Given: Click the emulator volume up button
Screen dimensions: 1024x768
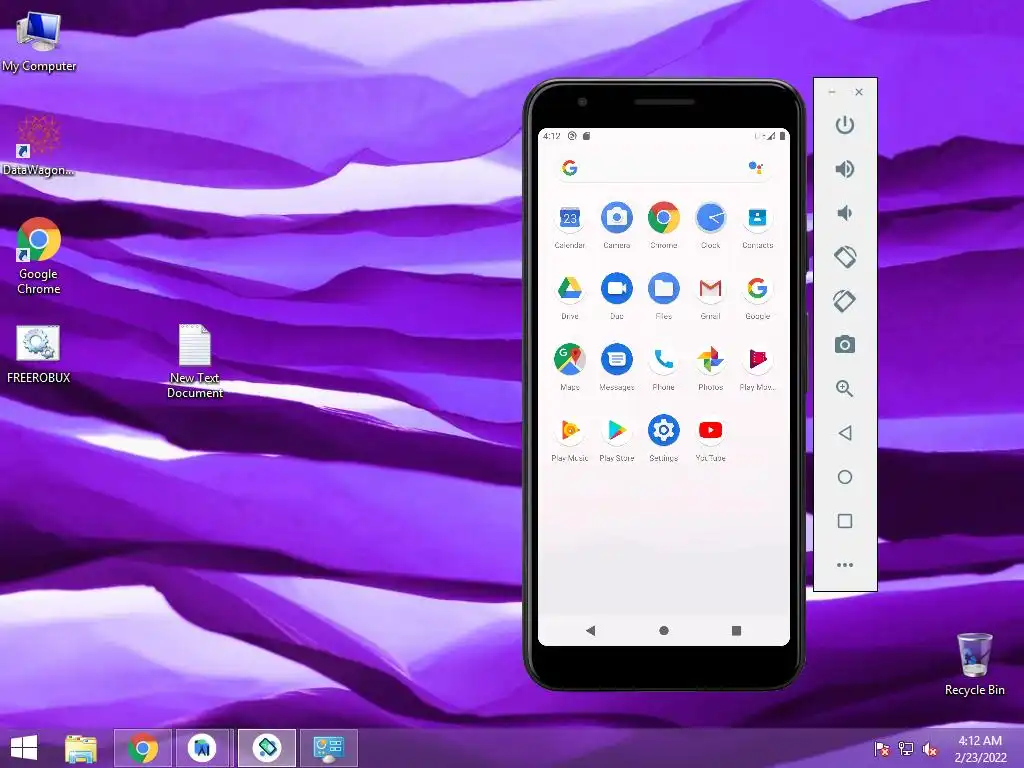Looking at the screenshot, I should [845, 169].
